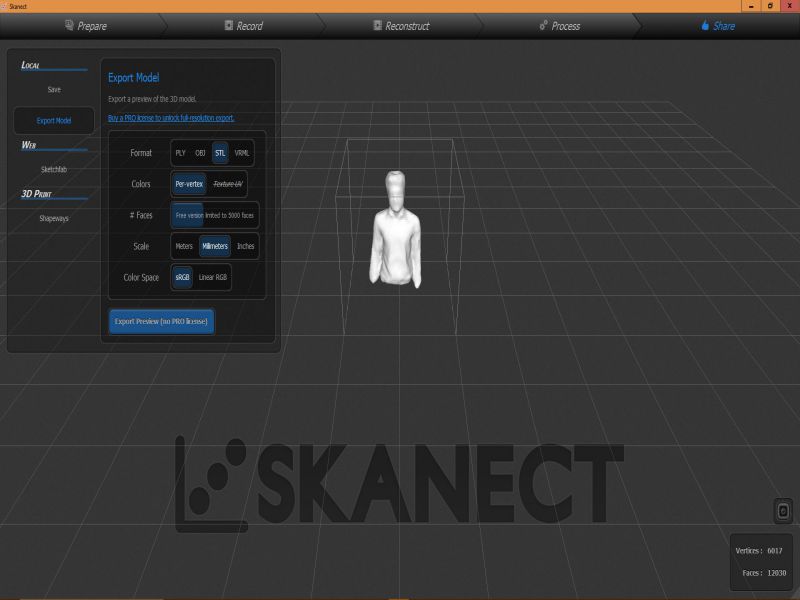
Task: Select VRML export format
Action: [242, 153]
